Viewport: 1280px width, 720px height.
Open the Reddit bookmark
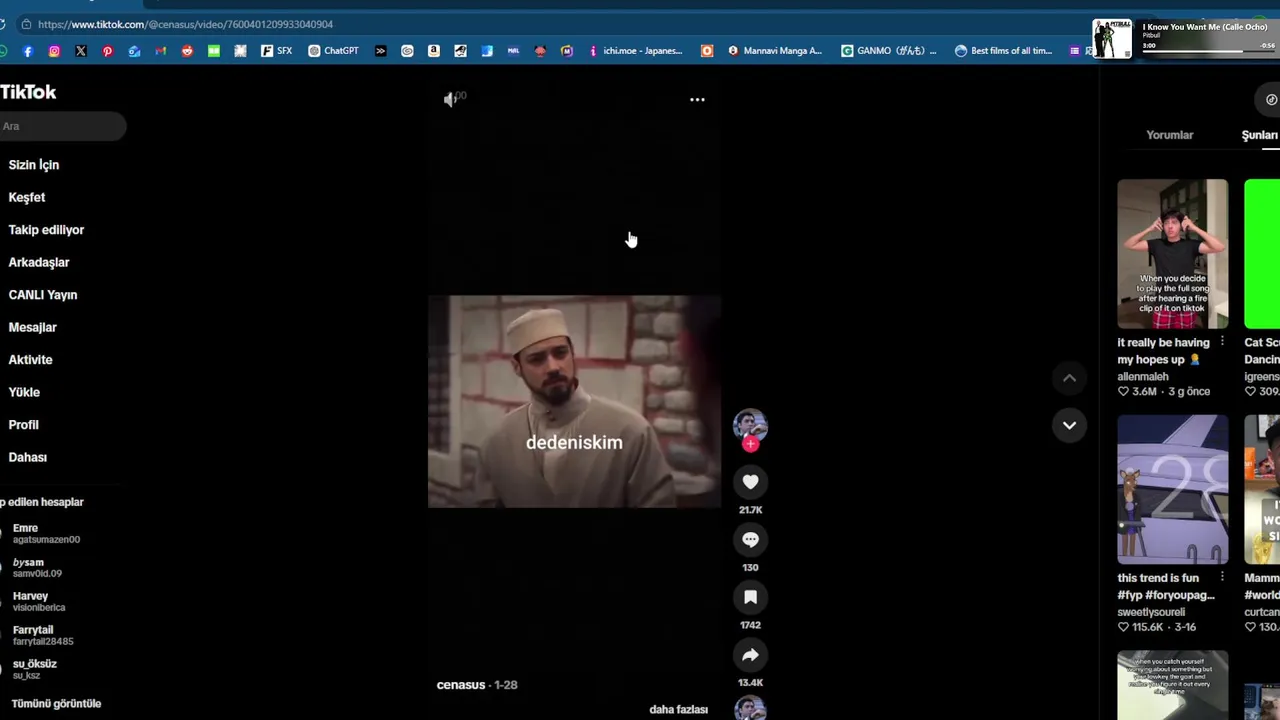pyautogui.click(x=187, y=51)
